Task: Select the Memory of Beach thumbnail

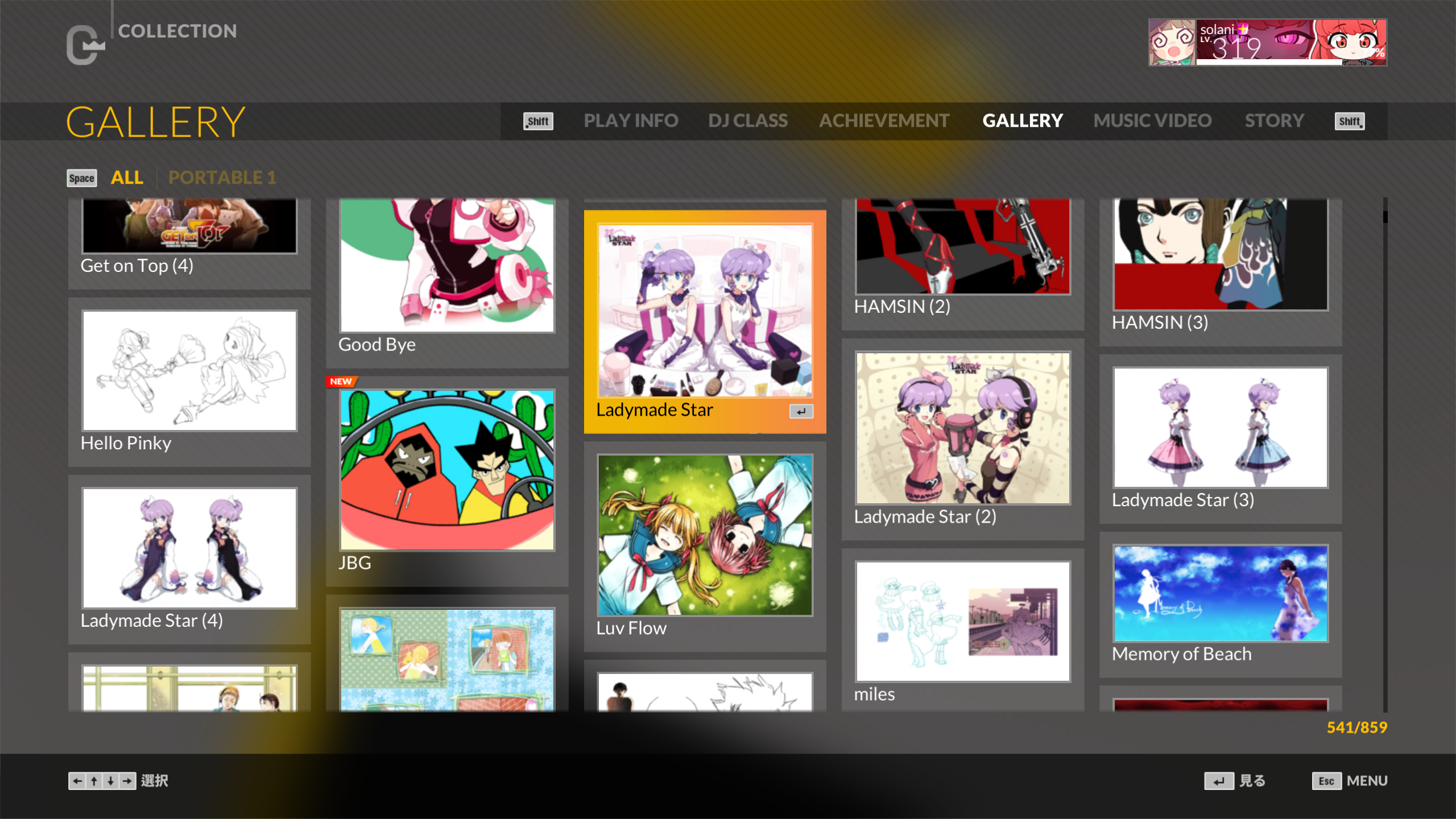Action: (x=1221, y=593)
